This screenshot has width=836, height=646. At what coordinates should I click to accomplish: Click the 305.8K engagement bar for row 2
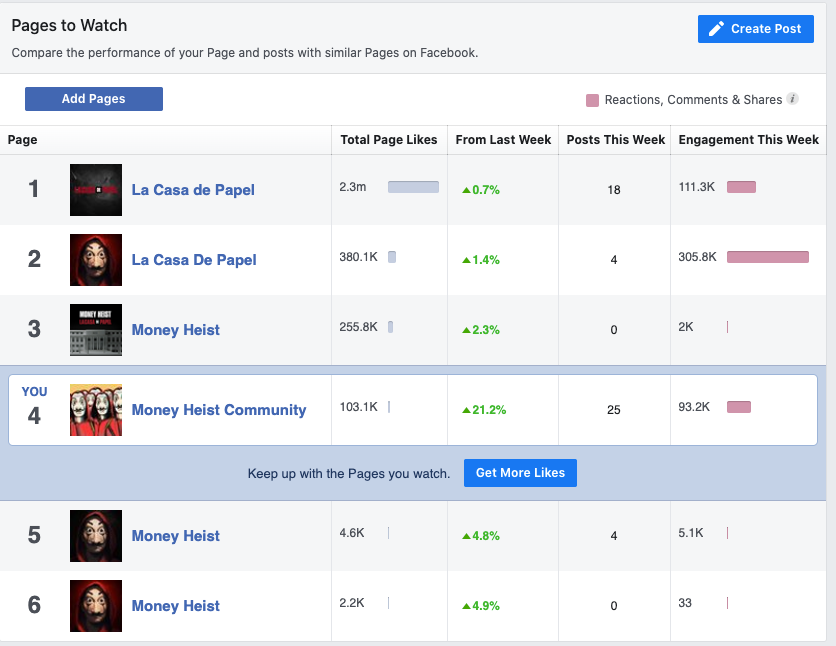767,257
